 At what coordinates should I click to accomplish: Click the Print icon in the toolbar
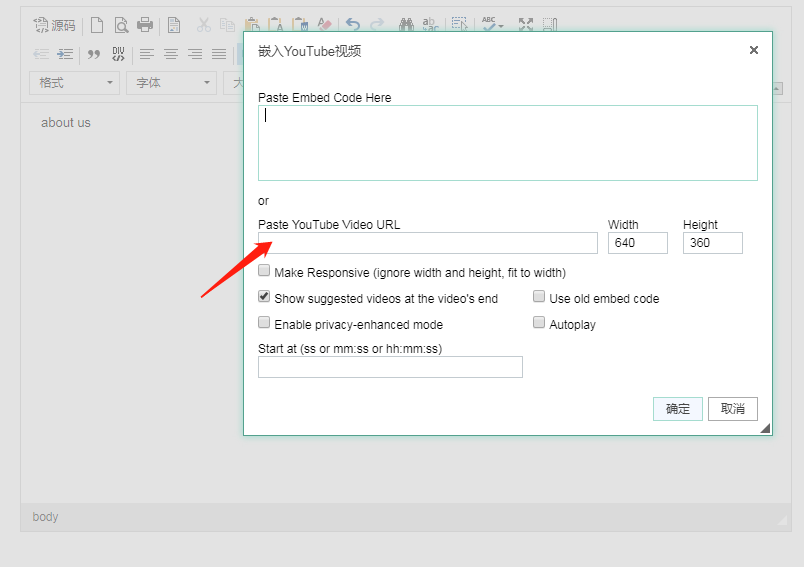[x=145, y=25]
